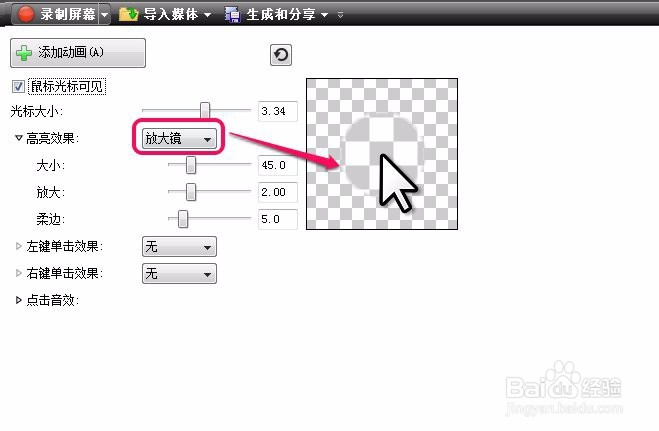Image resolution: width=659 pixels, height=431 pixels.
Task: Click the size value field 45.0
Action: (x=278, y=165)
